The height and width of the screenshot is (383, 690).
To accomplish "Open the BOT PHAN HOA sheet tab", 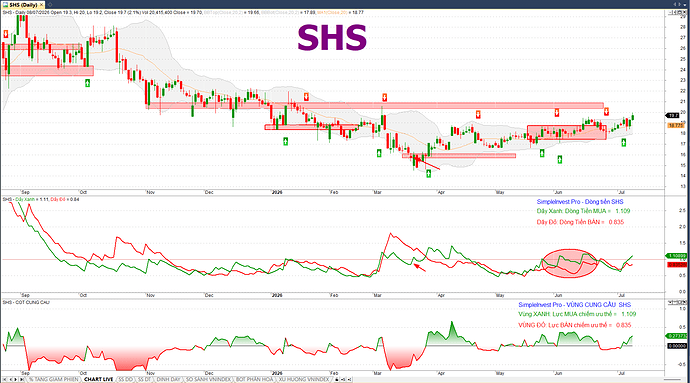I will 254,379.
